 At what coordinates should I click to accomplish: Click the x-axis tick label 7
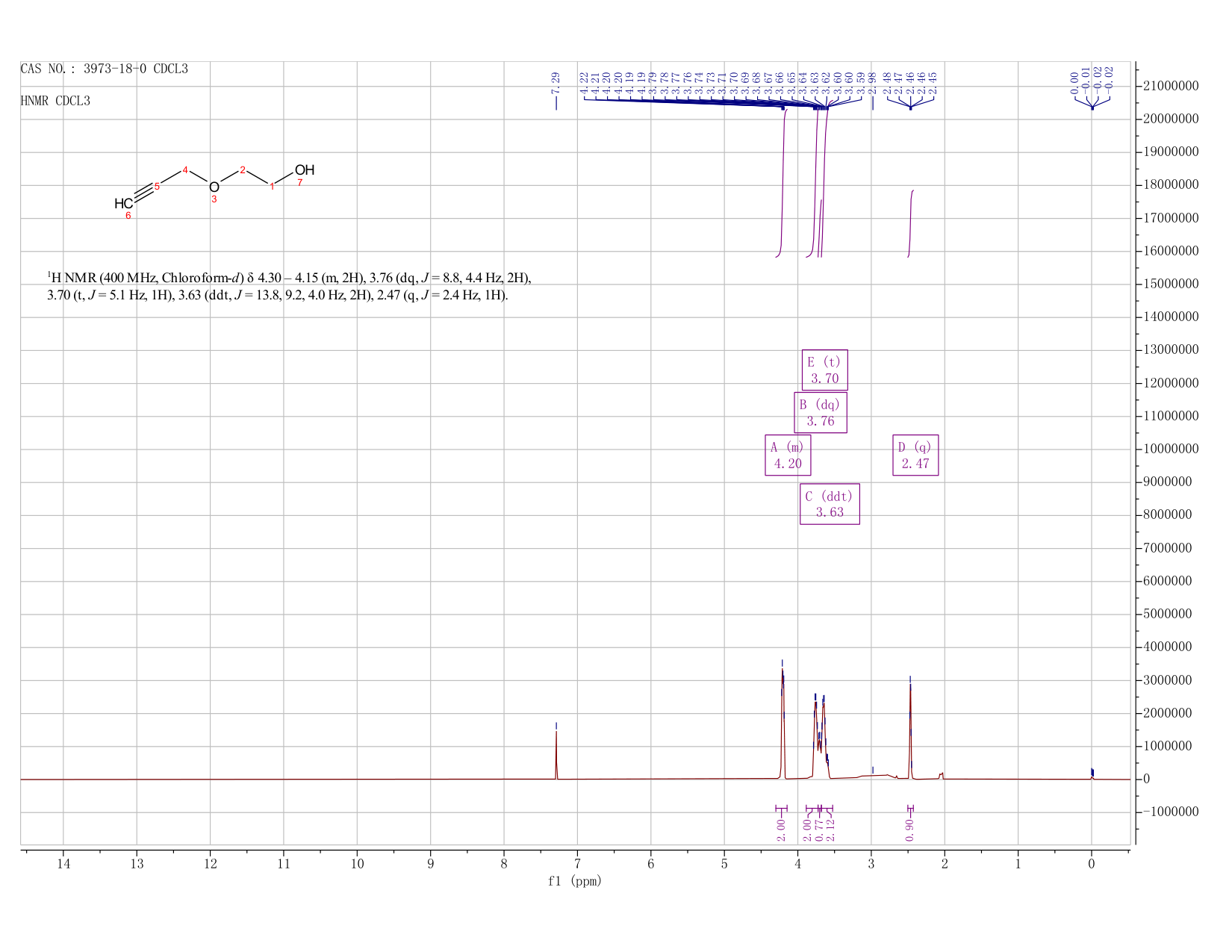point(577,864)
